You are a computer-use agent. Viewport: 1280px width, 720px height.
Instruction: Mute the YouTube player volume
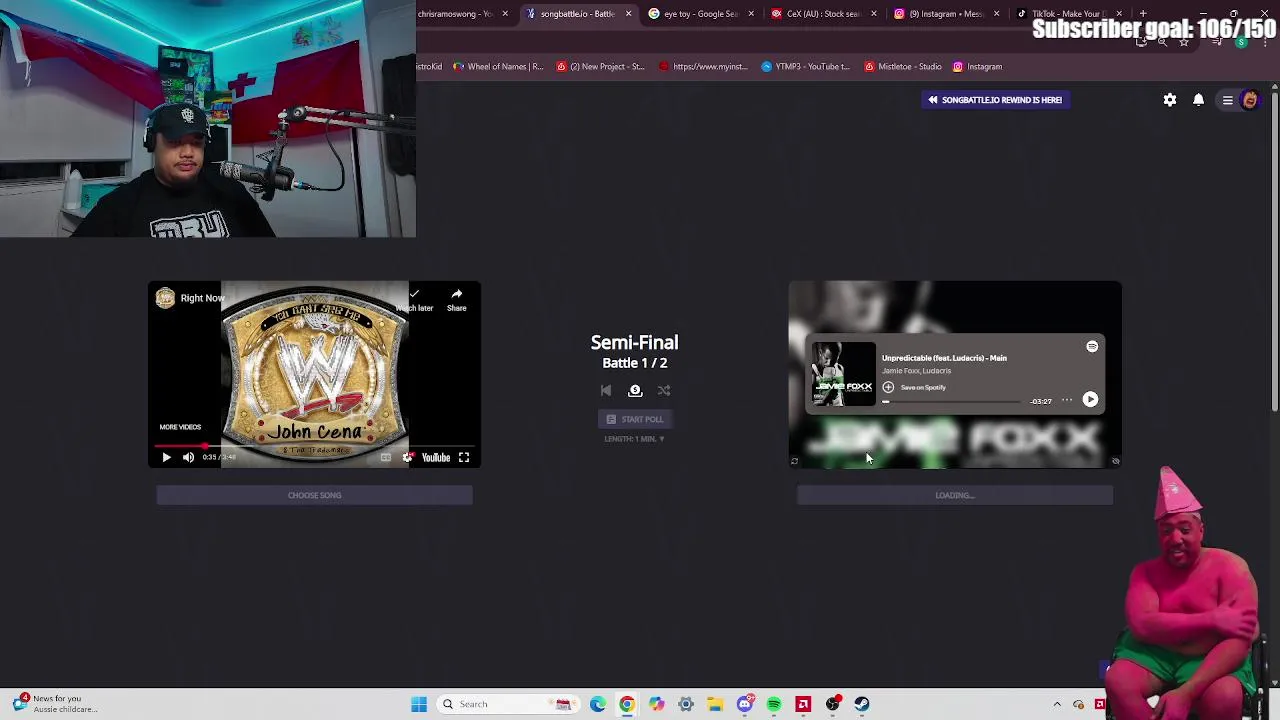[x=188, y=457]
